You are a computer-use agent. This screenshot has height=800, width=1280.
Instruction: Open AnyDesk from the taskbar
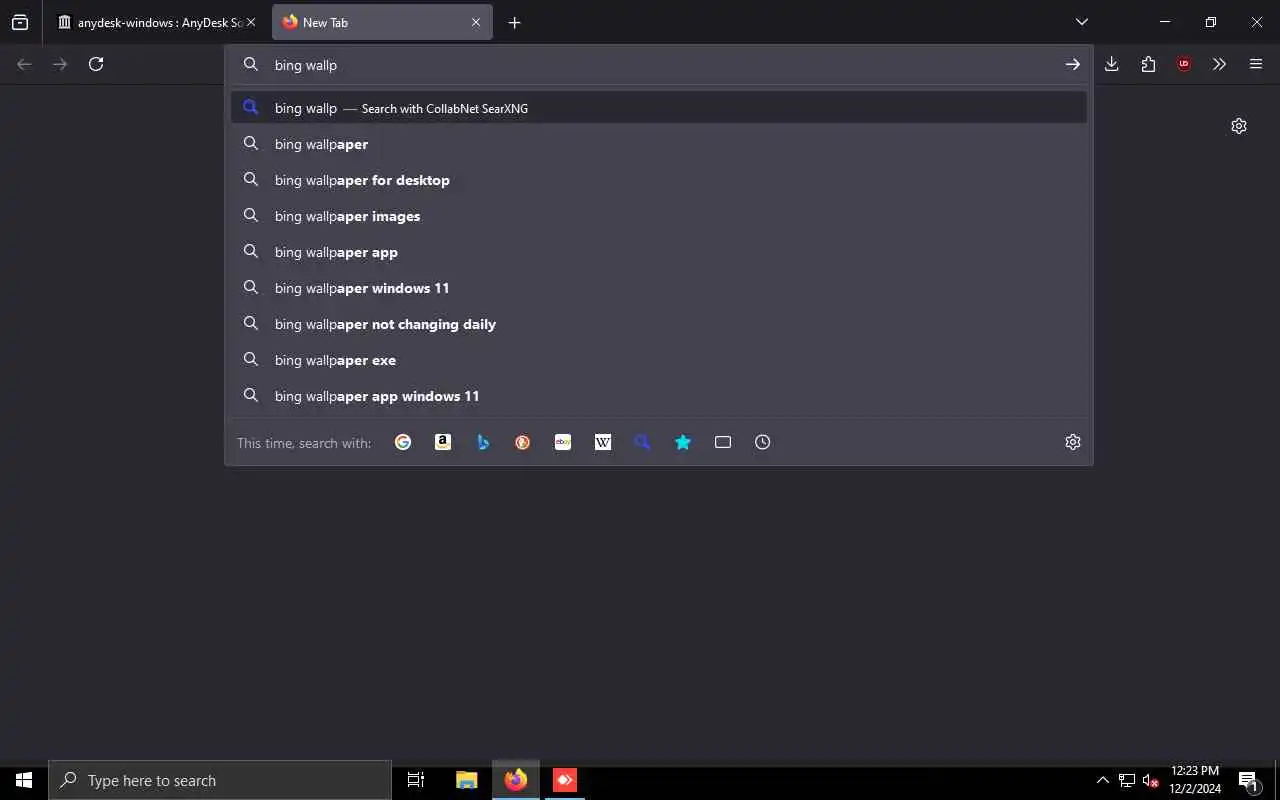coord(565,780)
